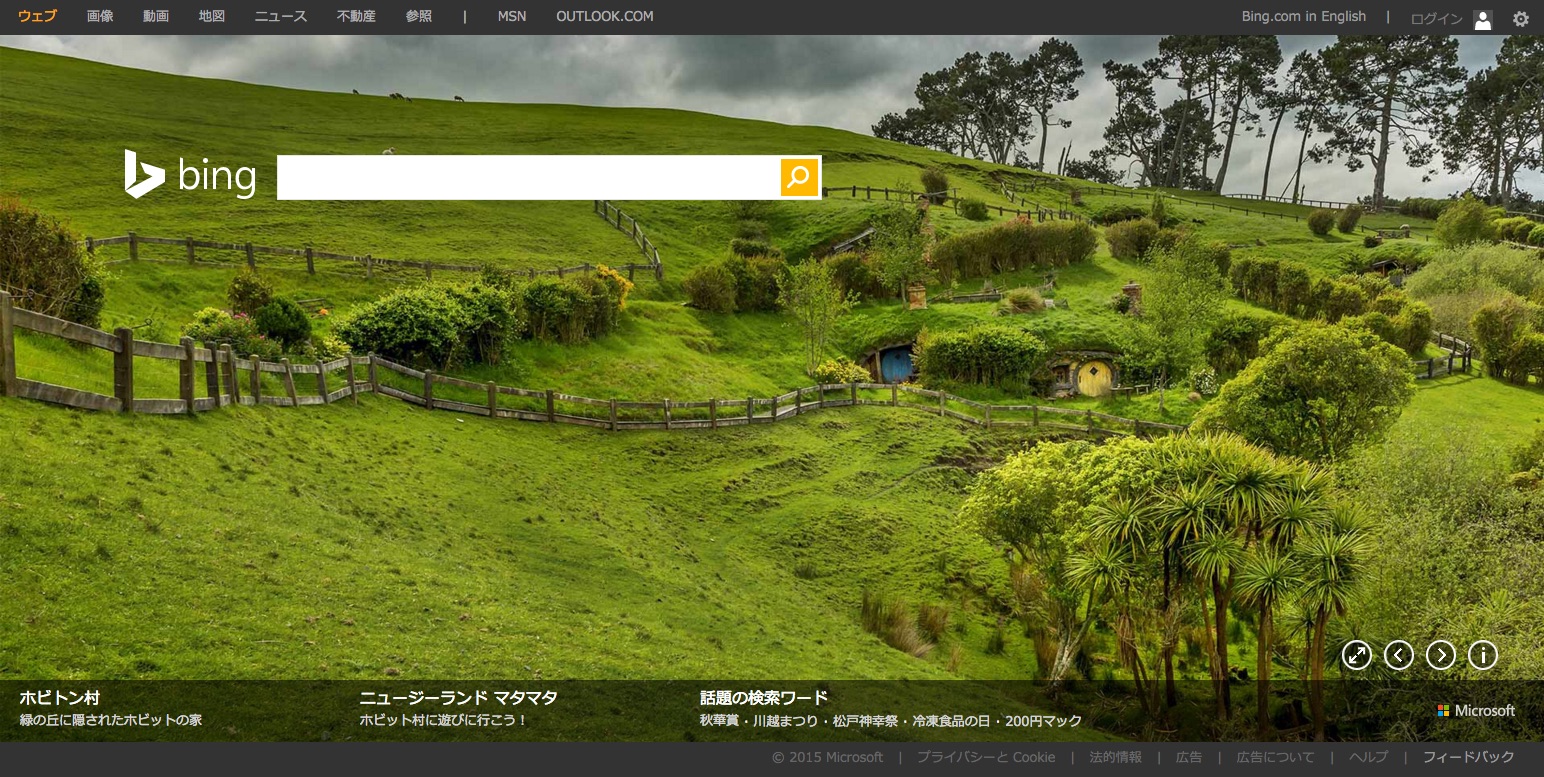Open image info circle icon
This screenshot has height=777, width=1544.
coord(1482,655)
